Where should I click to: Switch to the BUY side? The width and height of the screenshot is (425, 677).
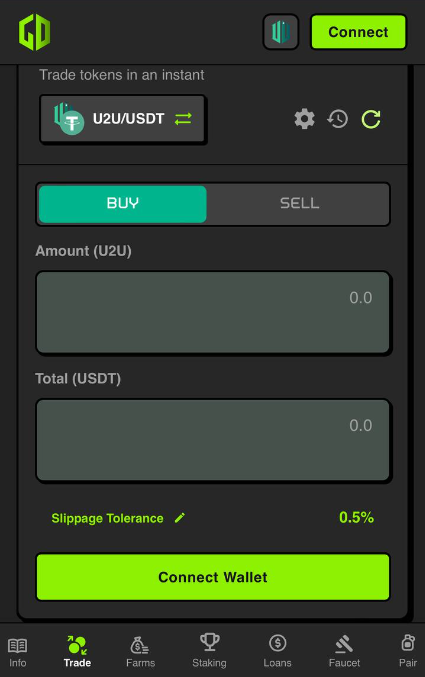123,204
